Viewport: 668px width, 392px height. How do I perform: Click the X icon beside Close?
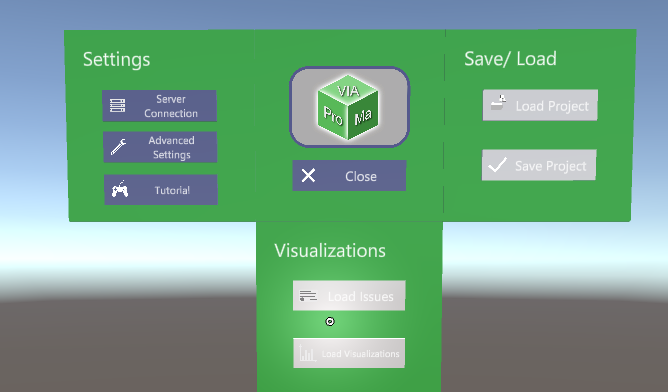click(308, 176)
